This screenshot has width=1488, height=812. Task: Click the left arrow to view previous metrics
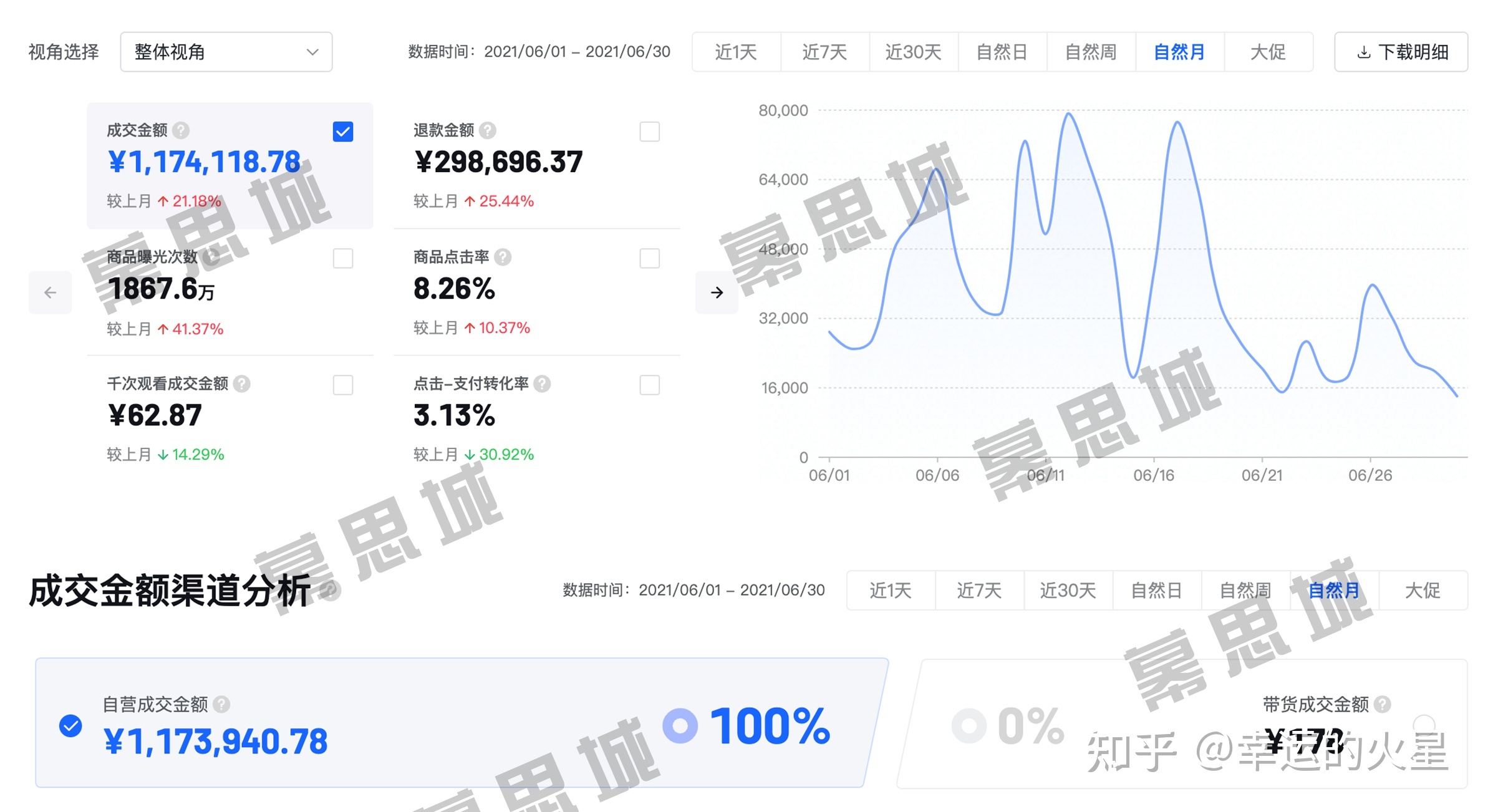(x=50, y=292)
